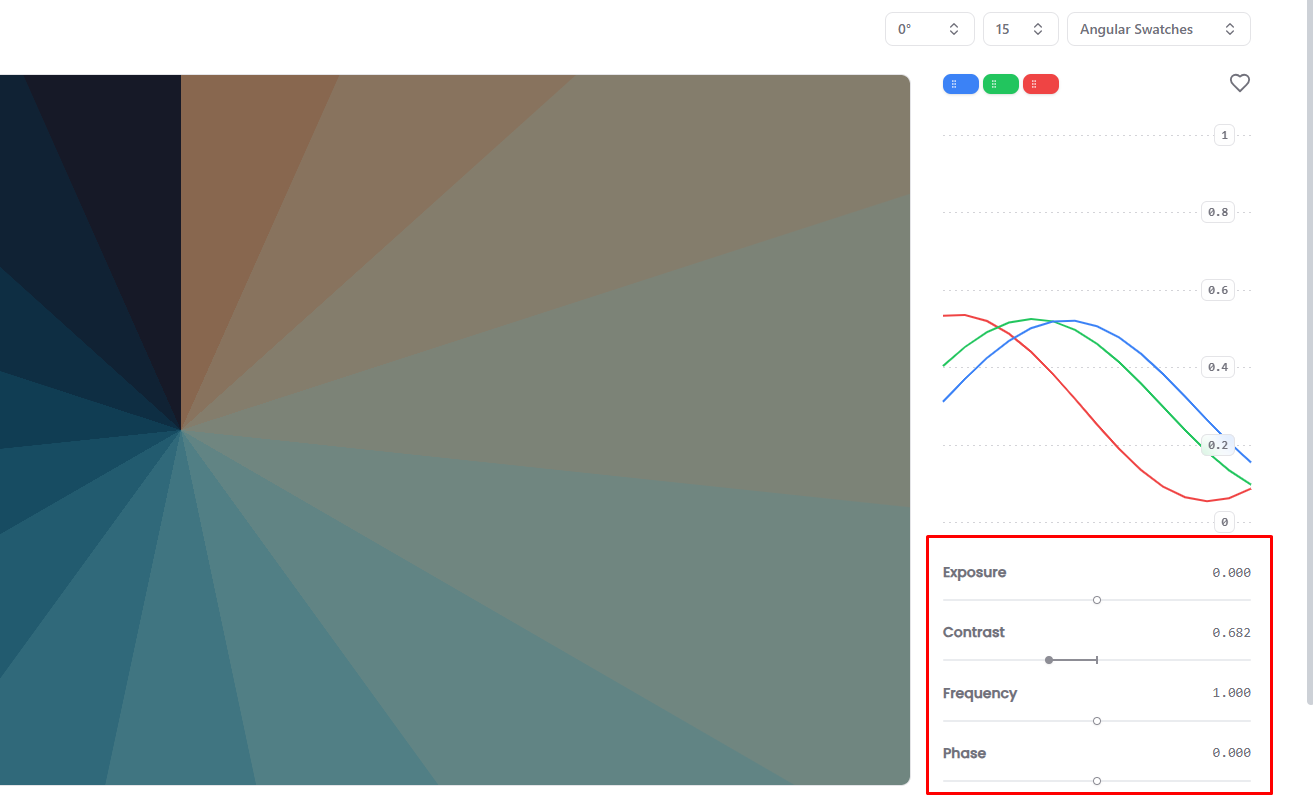Click the Contrast slider handle
The image size is (1313, 805).
(1049, 660)
